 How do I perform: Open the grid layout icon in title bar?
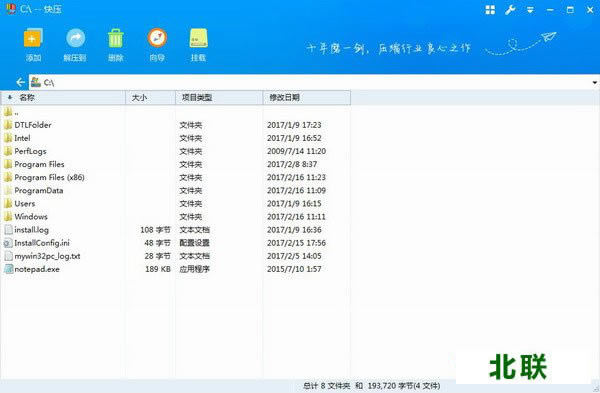coord(490,10)
